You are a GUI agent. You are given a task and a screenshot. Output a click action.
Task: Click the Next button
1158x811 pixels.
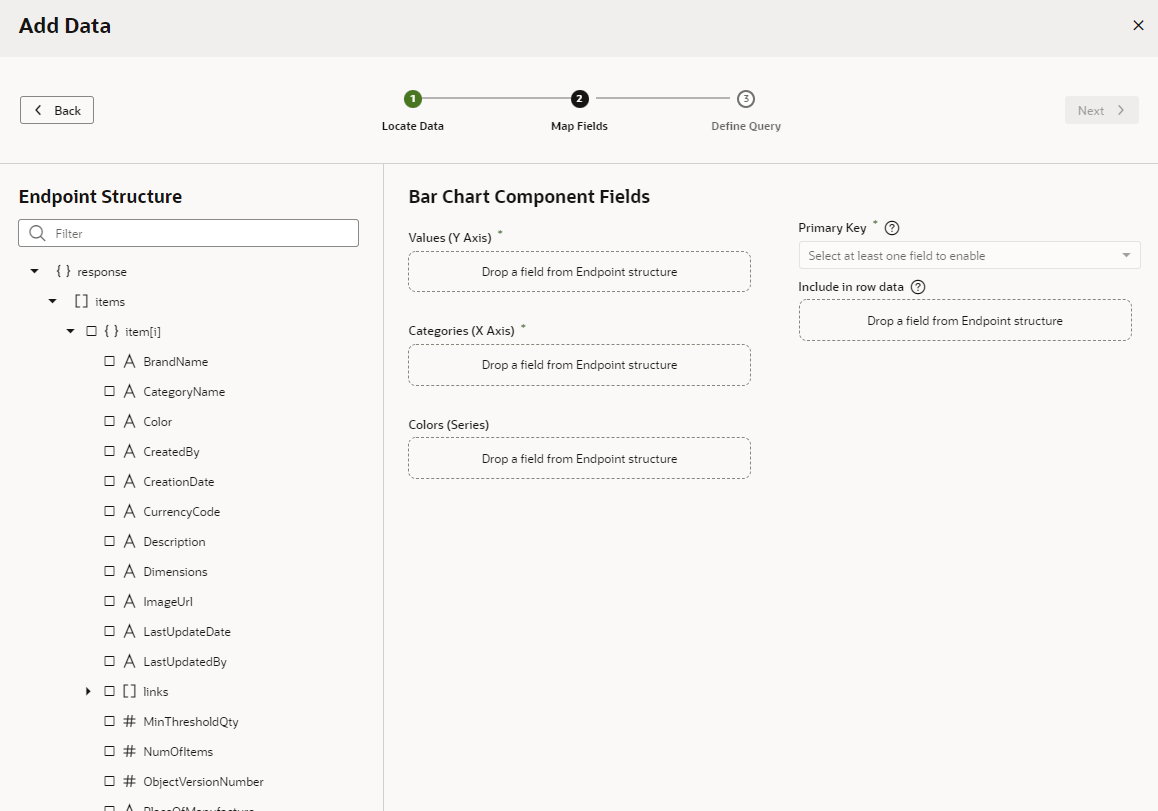(1101, 111)
